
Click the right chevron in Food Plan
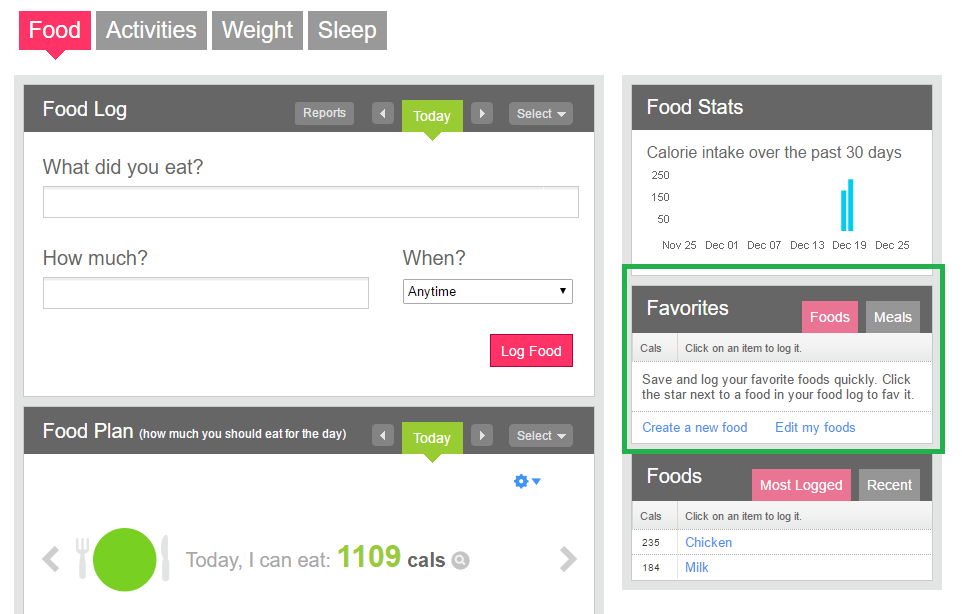point(568,559)
